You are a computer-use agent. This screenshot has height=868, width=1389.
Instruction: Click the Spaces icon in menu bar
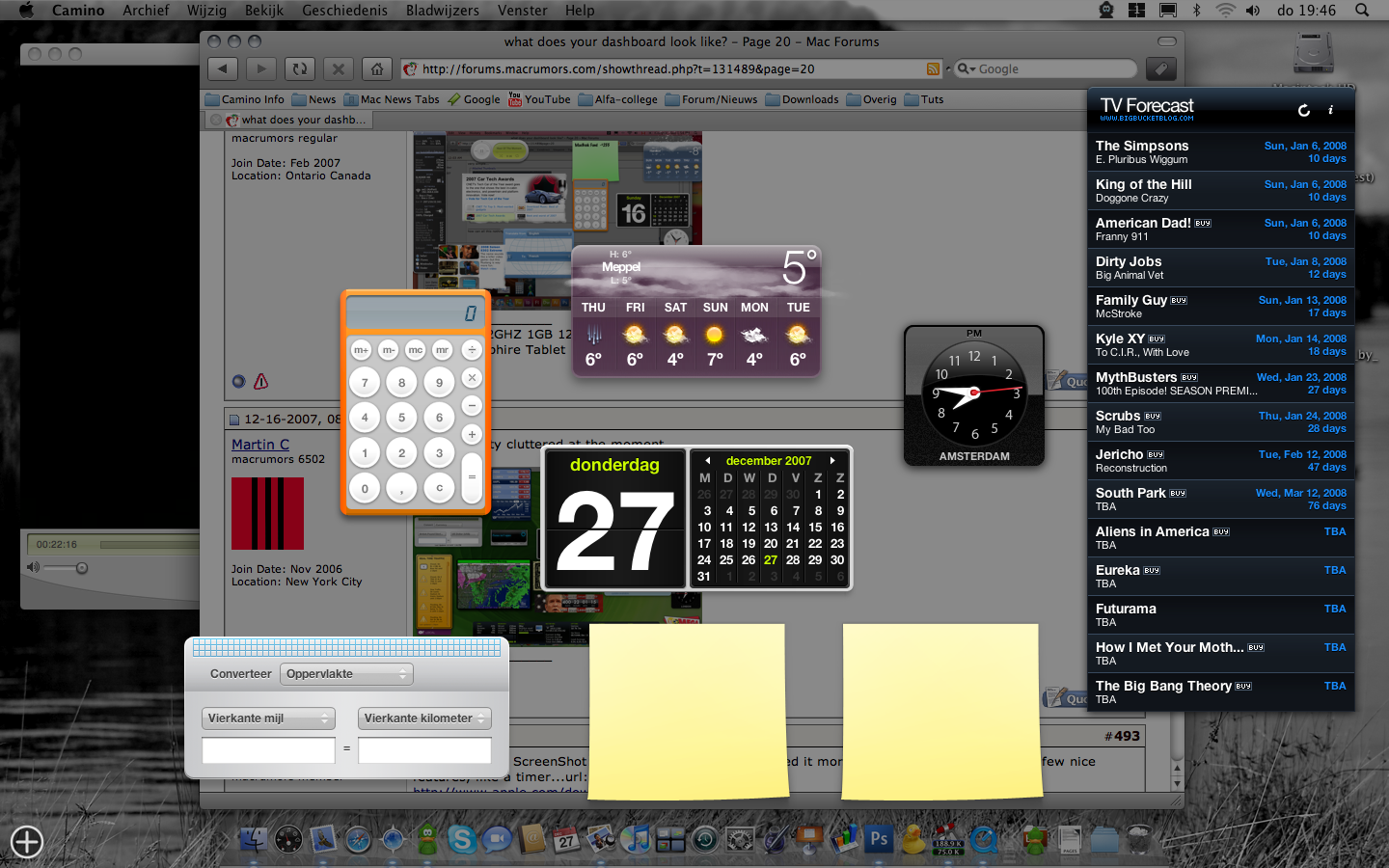pyautogui.click(x=1137, y=11)
